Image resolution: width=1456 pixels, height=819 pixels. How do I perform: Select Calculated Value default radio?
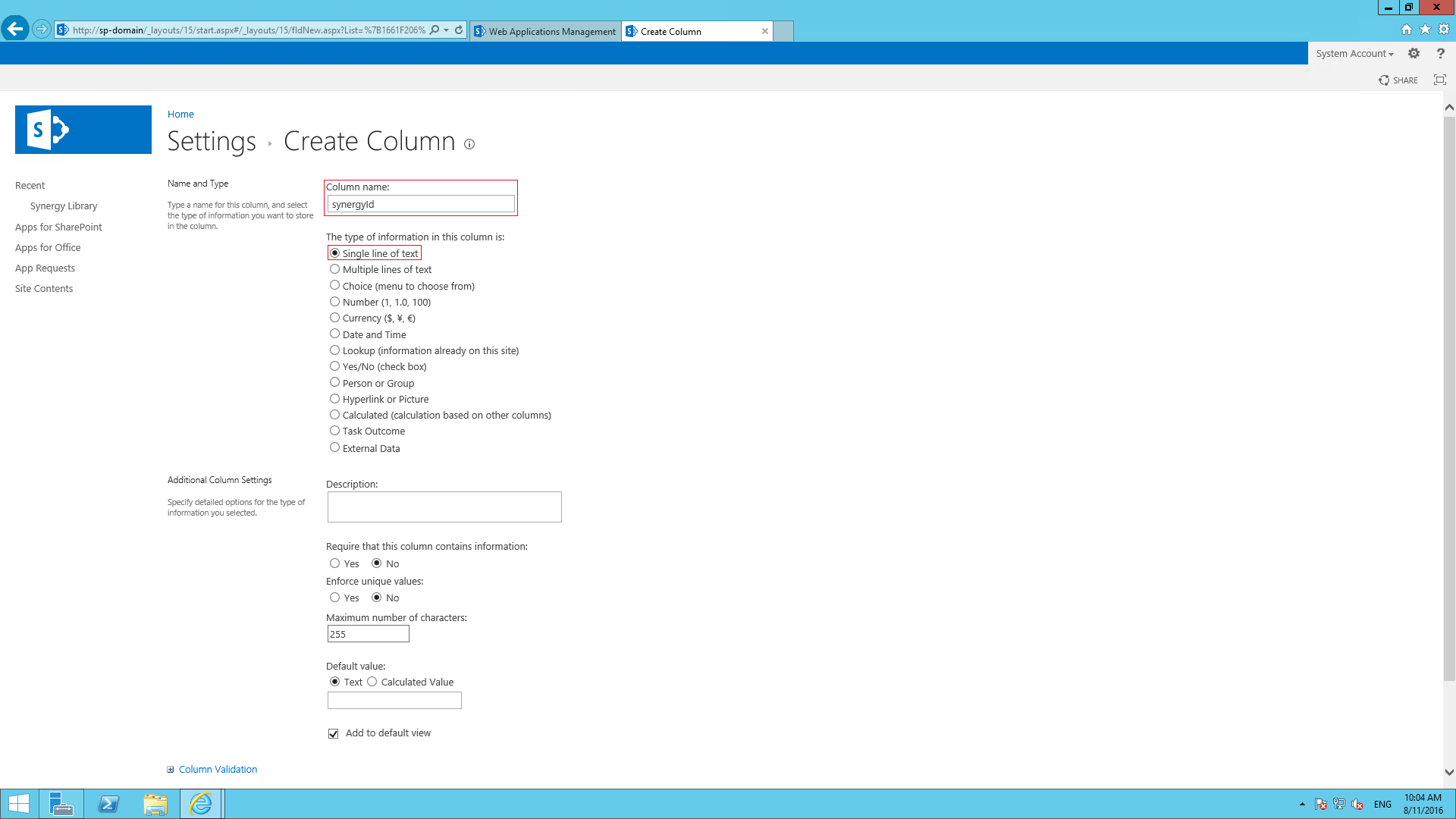pos(372,682)
